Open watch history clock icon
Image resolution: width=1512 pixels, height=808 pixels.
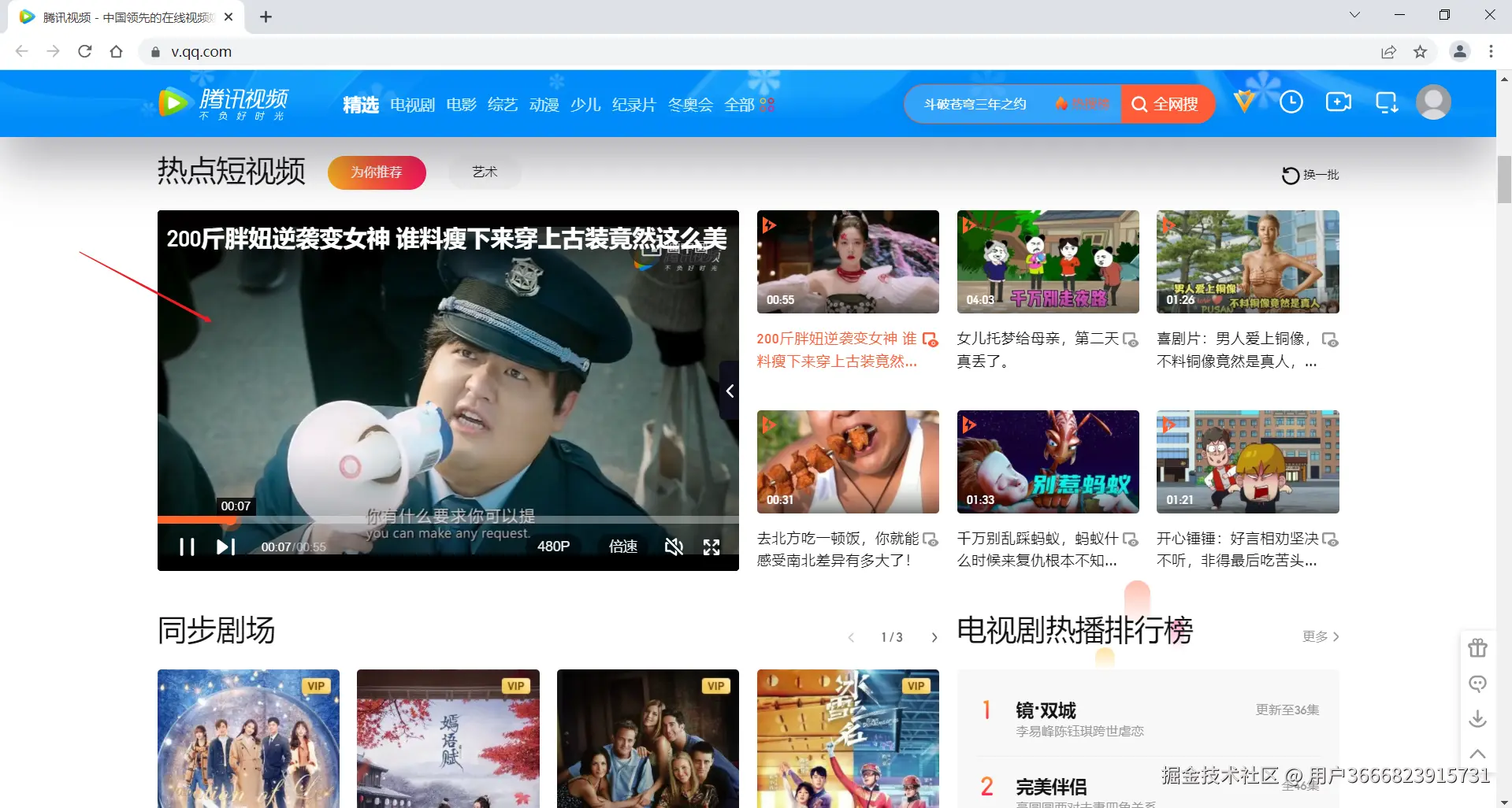pyautogui.click(x=1291, y=102)
